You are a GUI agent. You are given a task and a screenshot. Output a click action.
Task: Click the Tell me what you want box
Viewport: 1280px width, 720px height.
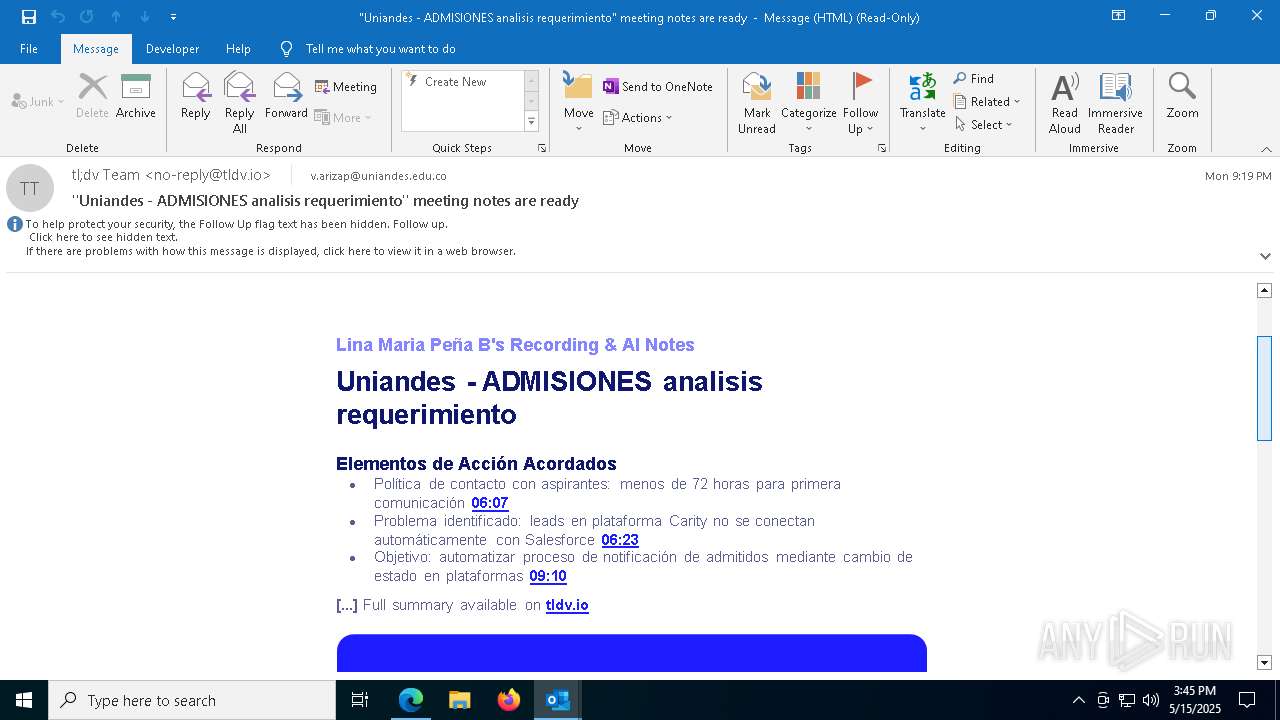coord(368,49)
